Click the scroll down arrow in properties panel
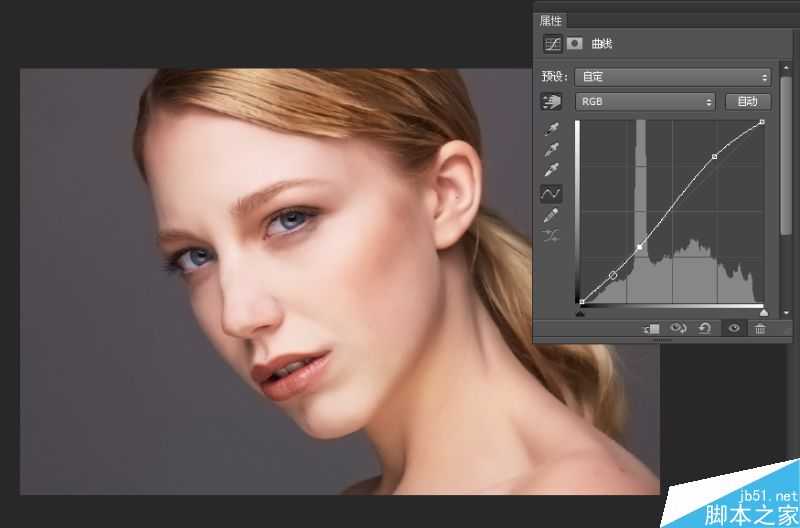This screenshot has width=800, height=528. pyautogui.click(x=787, y=313)
